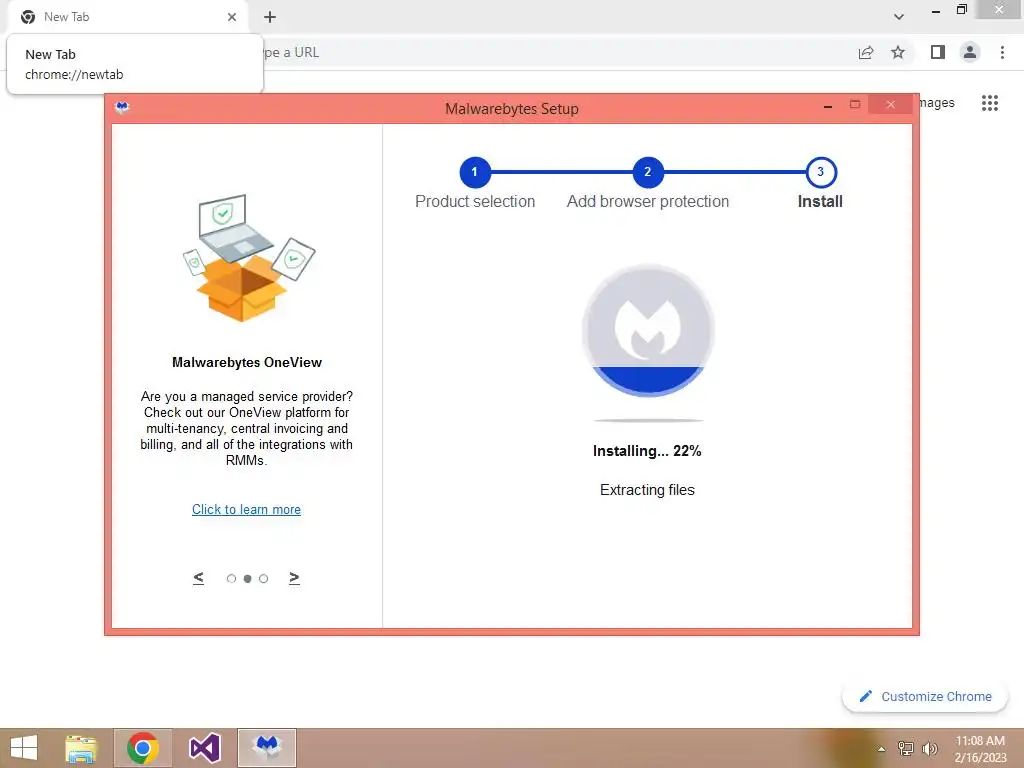The image size is (1024, 768).
Task: Go to next promo slide arrow
Action: 295,578
